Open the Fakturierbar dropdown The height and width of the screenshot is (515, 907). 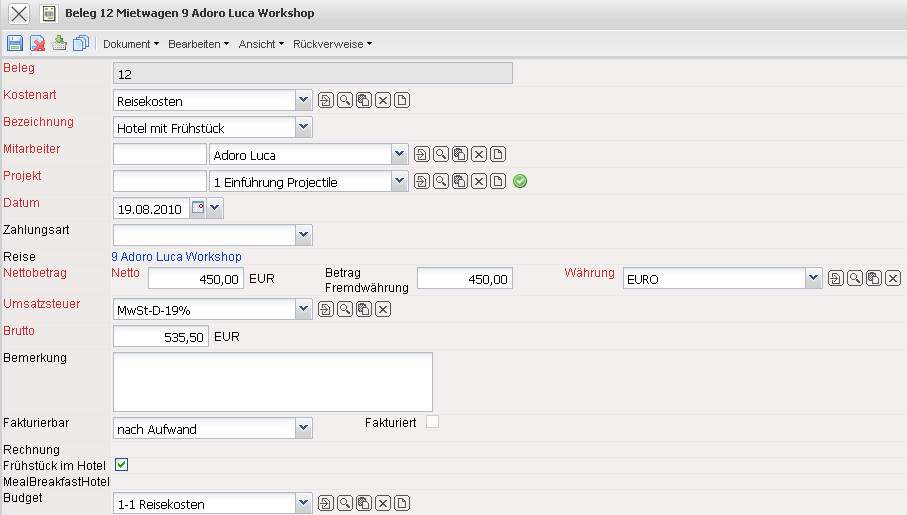(x=304, y=428)
